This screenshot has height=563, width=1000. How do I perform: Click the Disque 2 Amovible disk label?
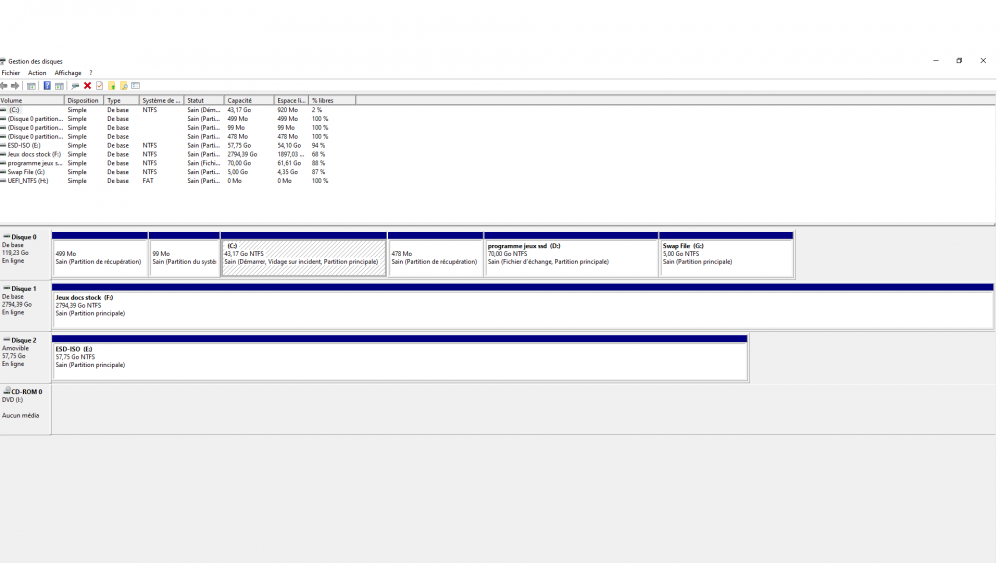coord(26,358)
